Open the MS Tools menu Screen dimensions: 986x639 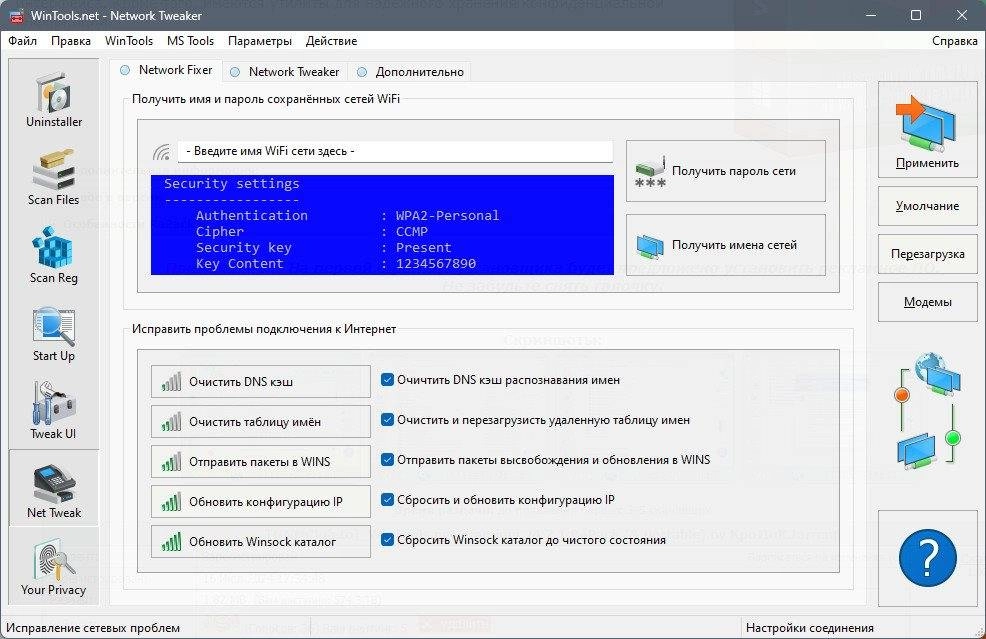191,41
